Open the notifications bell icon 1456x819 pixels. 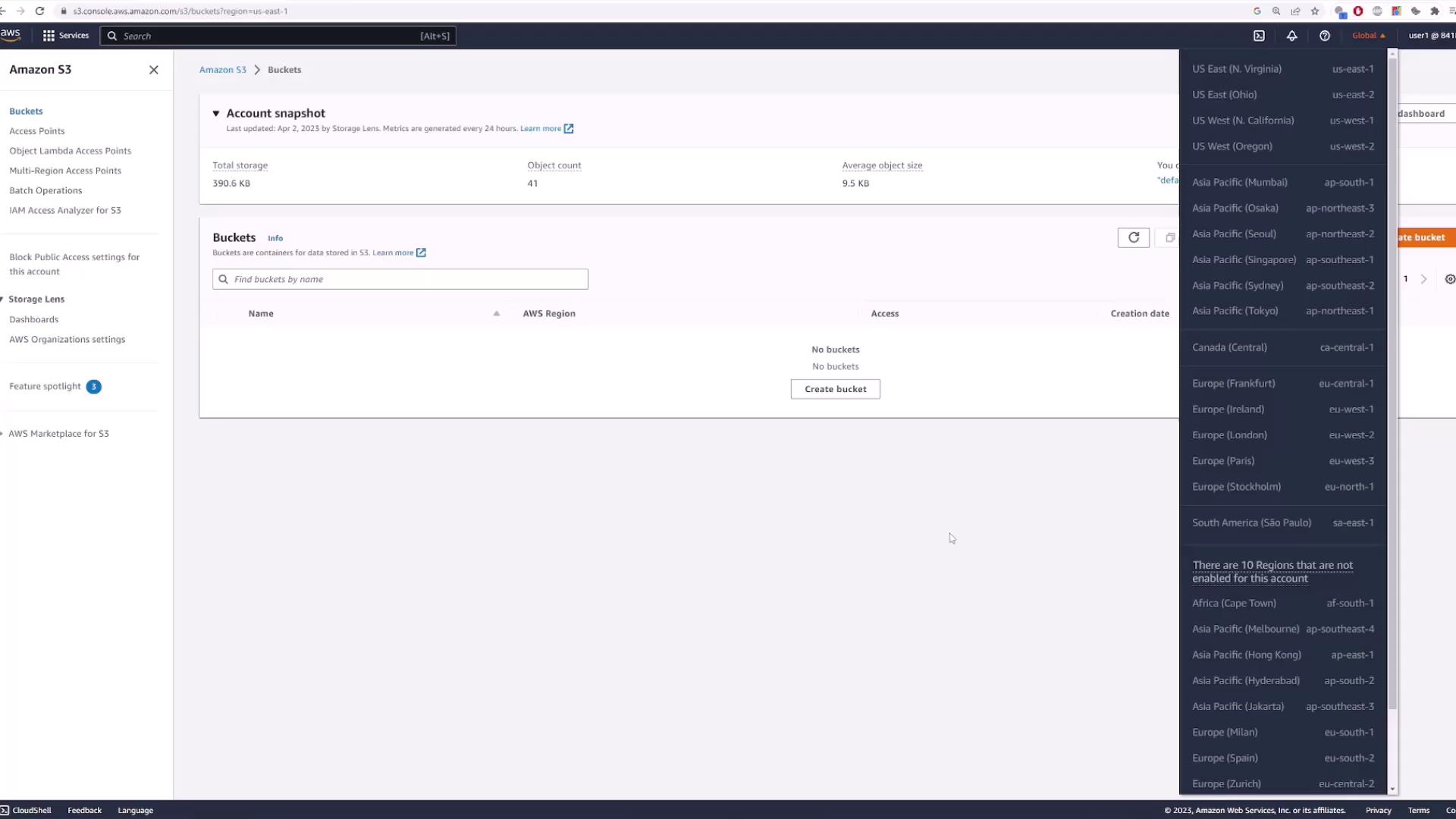click(x=1291, y=36)
